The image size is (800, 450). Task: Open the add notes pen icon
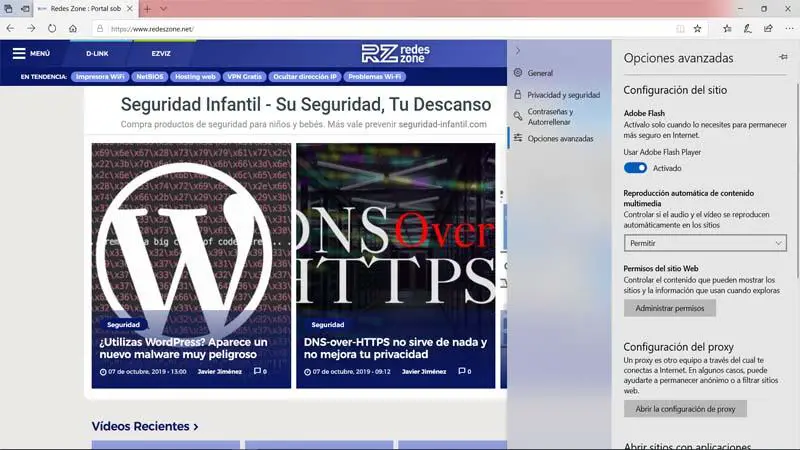[747, 29]
